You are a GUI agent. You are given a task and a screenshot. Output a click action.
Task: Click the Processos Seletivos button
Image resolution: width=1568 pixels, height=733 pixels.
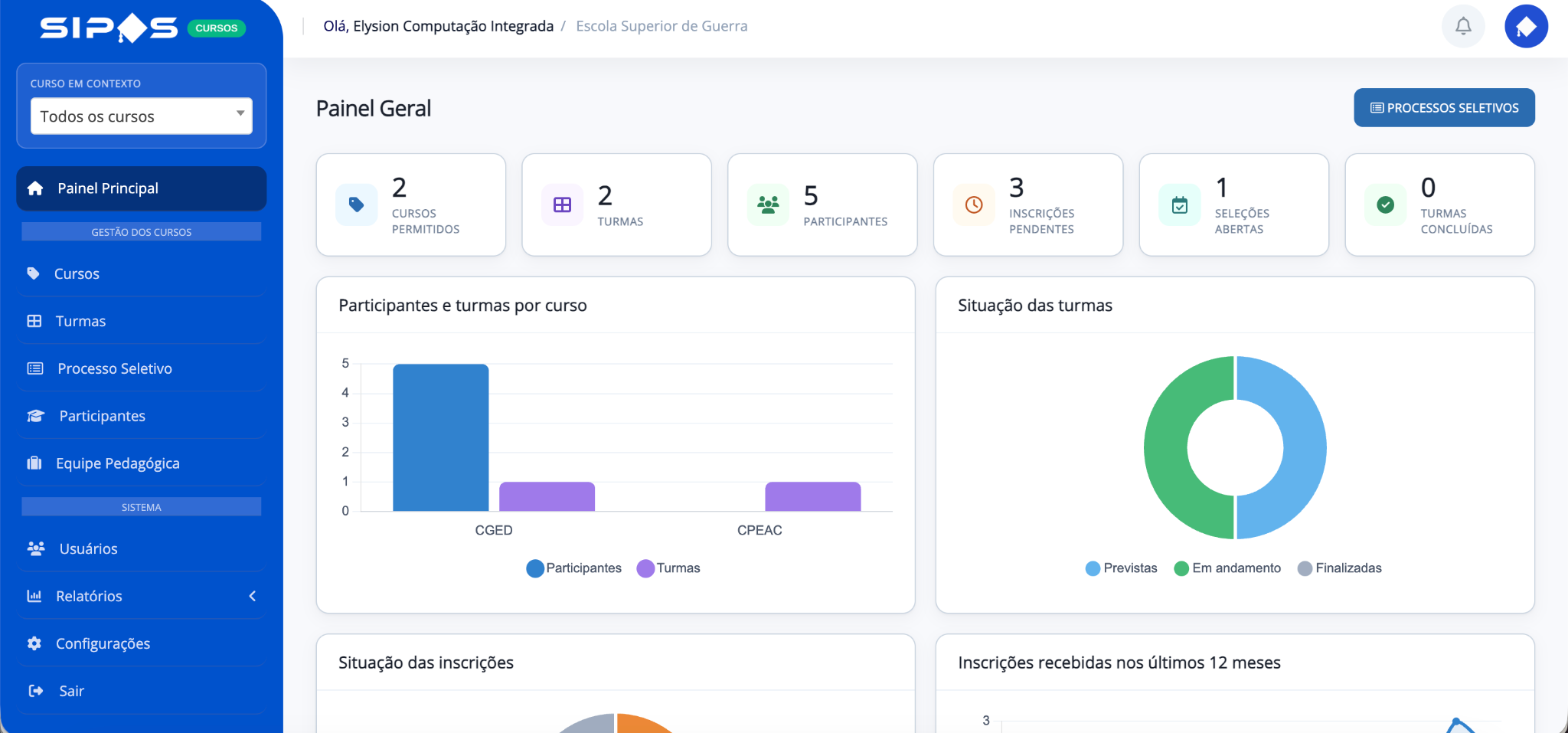click(x=1444, y=108)
